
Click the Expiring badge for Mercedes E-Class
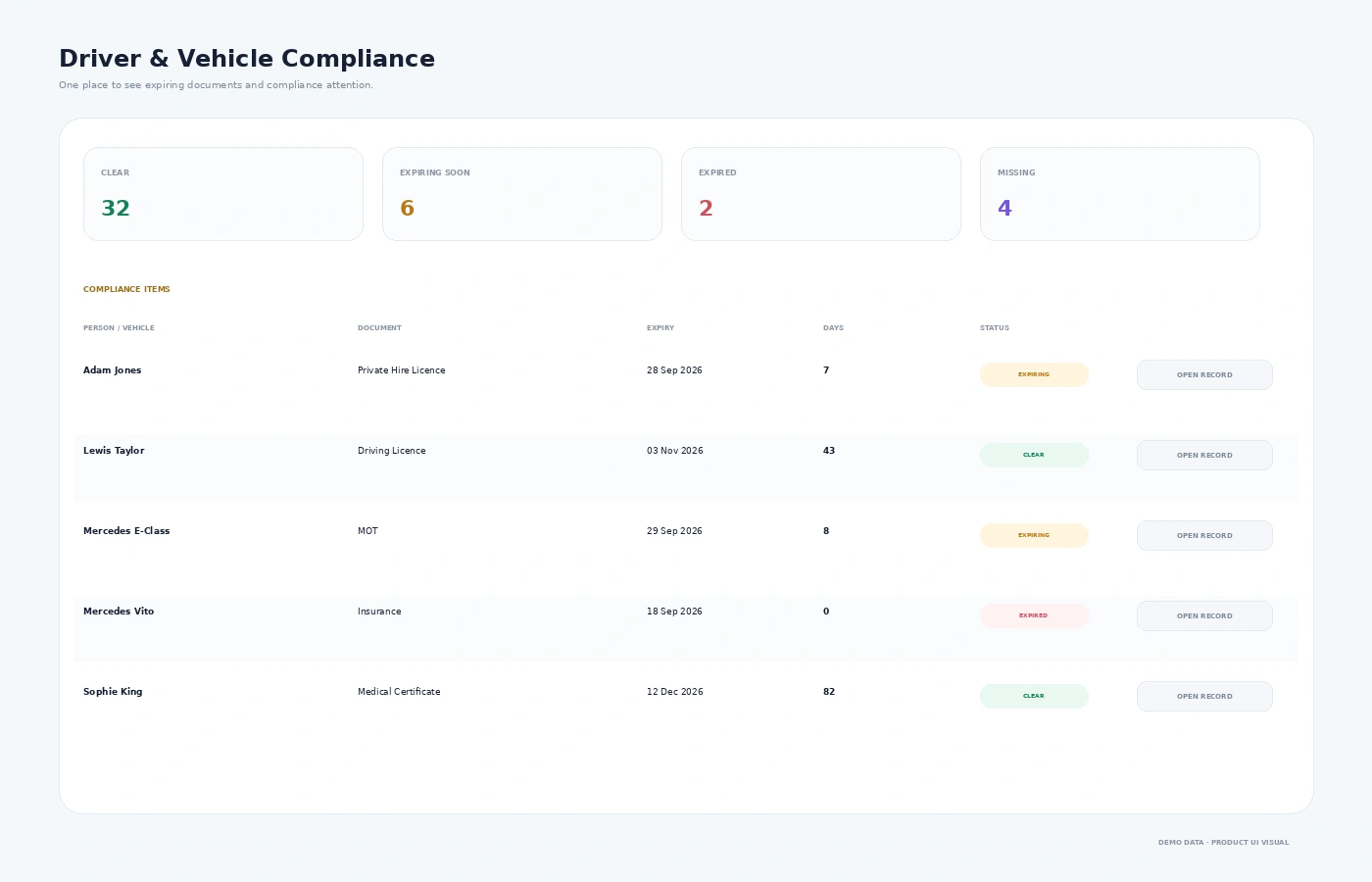click(1034, 535)
